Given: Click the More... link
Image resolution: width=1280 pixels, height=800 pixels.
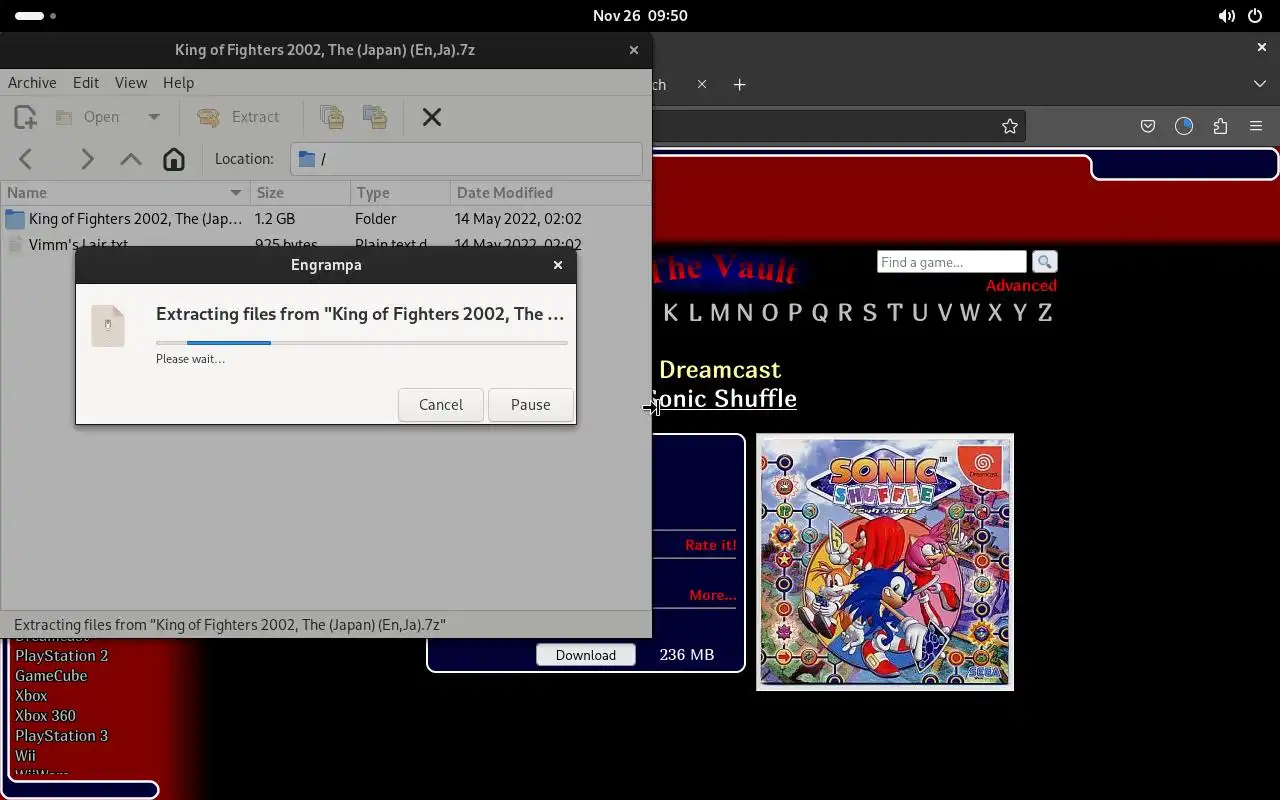Looking at the screenshot, I should coord(712,595).
